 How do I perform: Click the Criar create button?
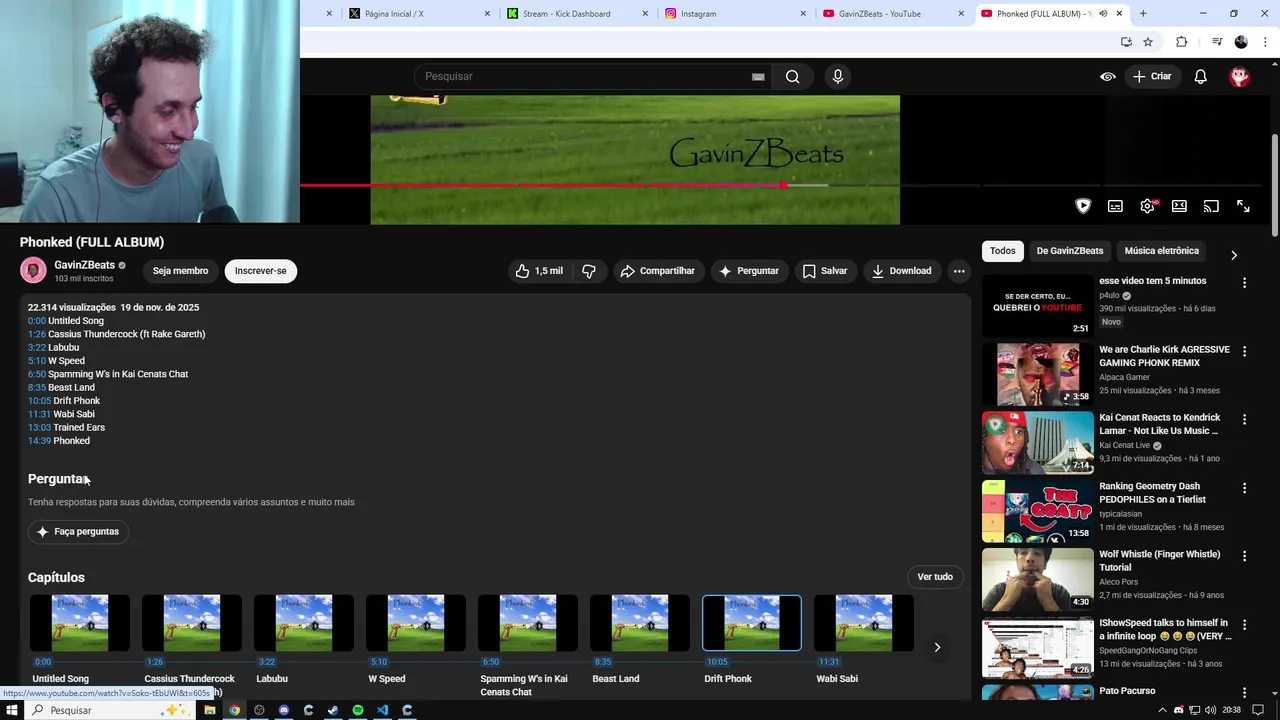[x=1151, y=77]
